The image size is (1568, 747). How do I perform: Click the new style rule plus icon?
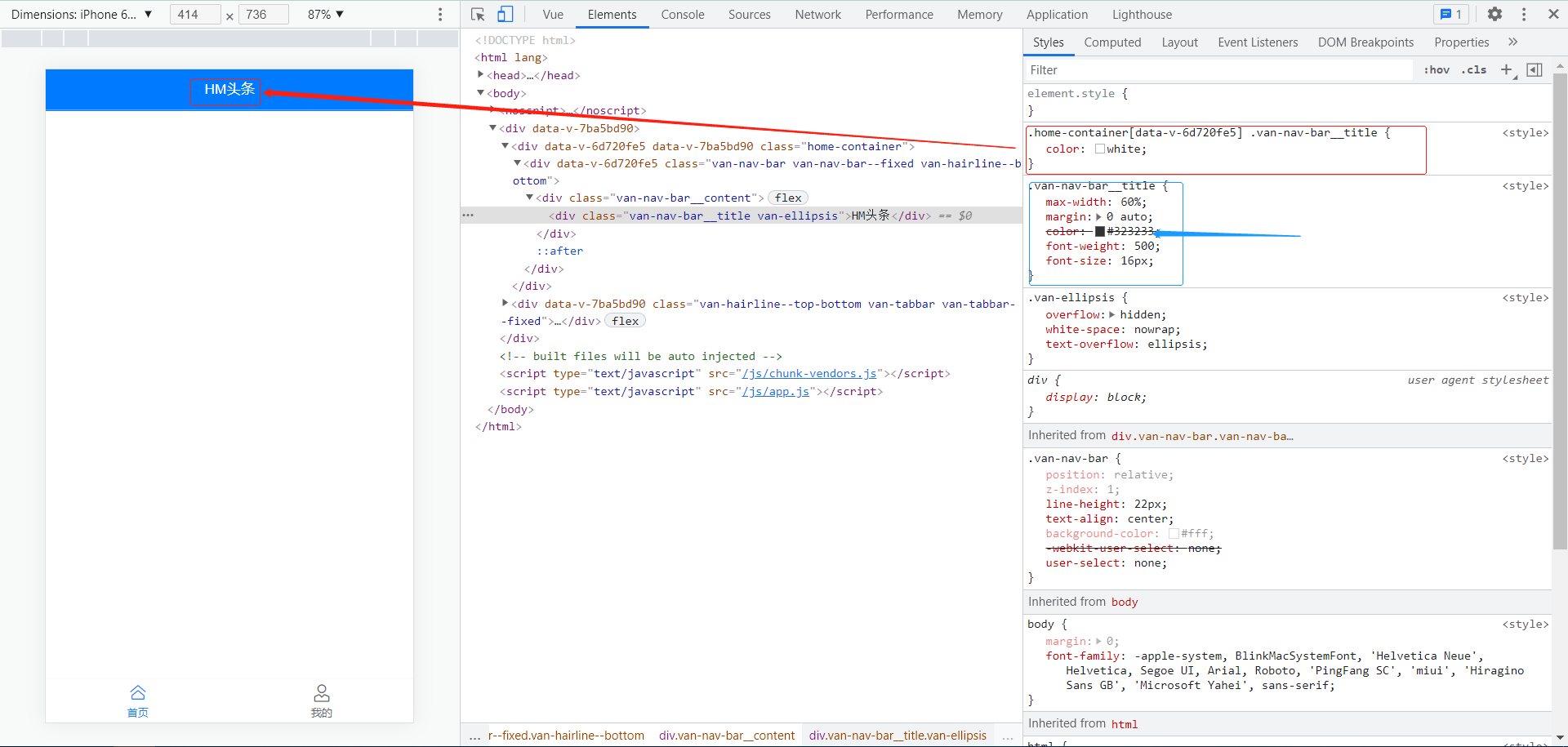pos(1507,70)
